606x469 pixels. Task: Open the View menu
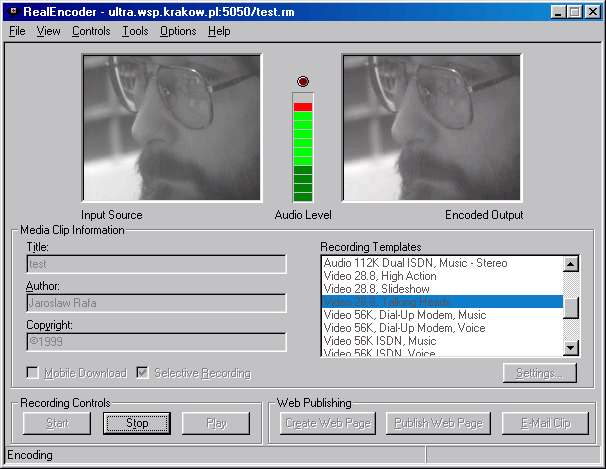click(x=48, y=31)
